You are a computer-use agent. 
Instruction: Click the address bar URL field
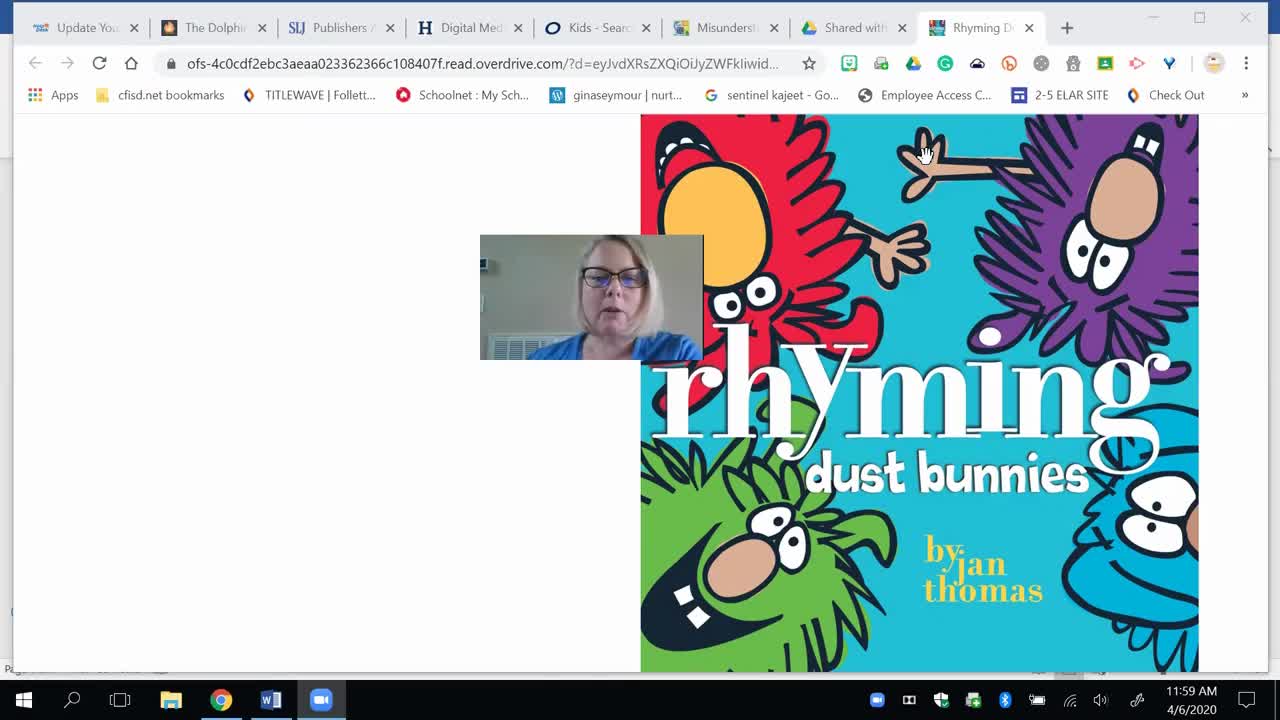(482, 63)
